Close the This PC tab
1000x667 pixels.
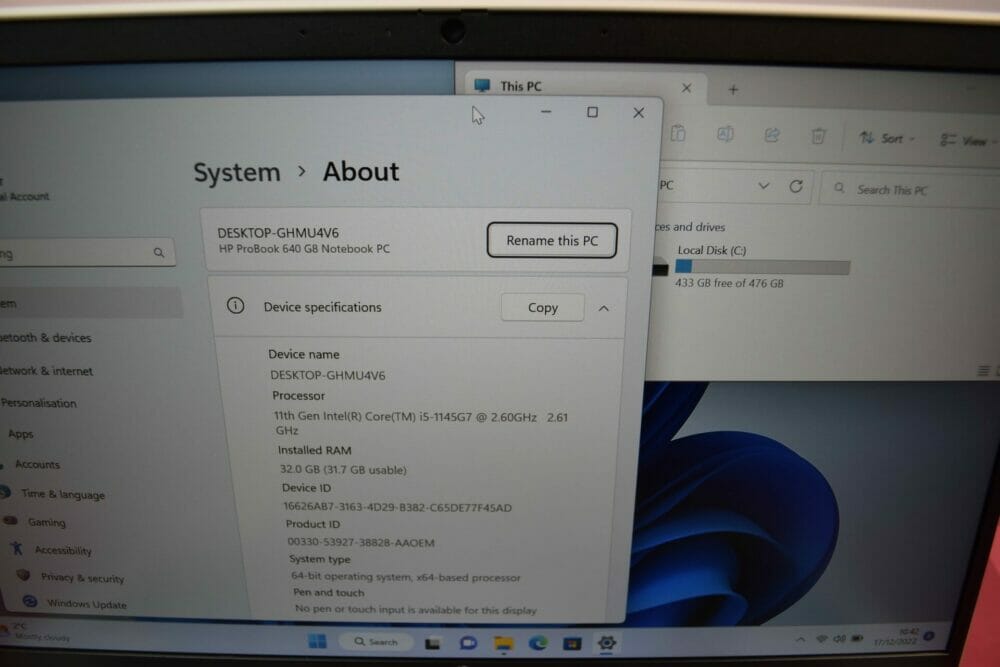tap(686, 88)
